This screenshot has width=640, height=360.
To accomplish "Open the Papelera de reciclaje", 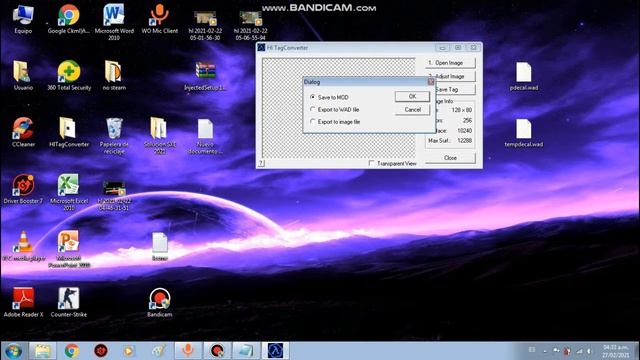I will coord(114,136).
